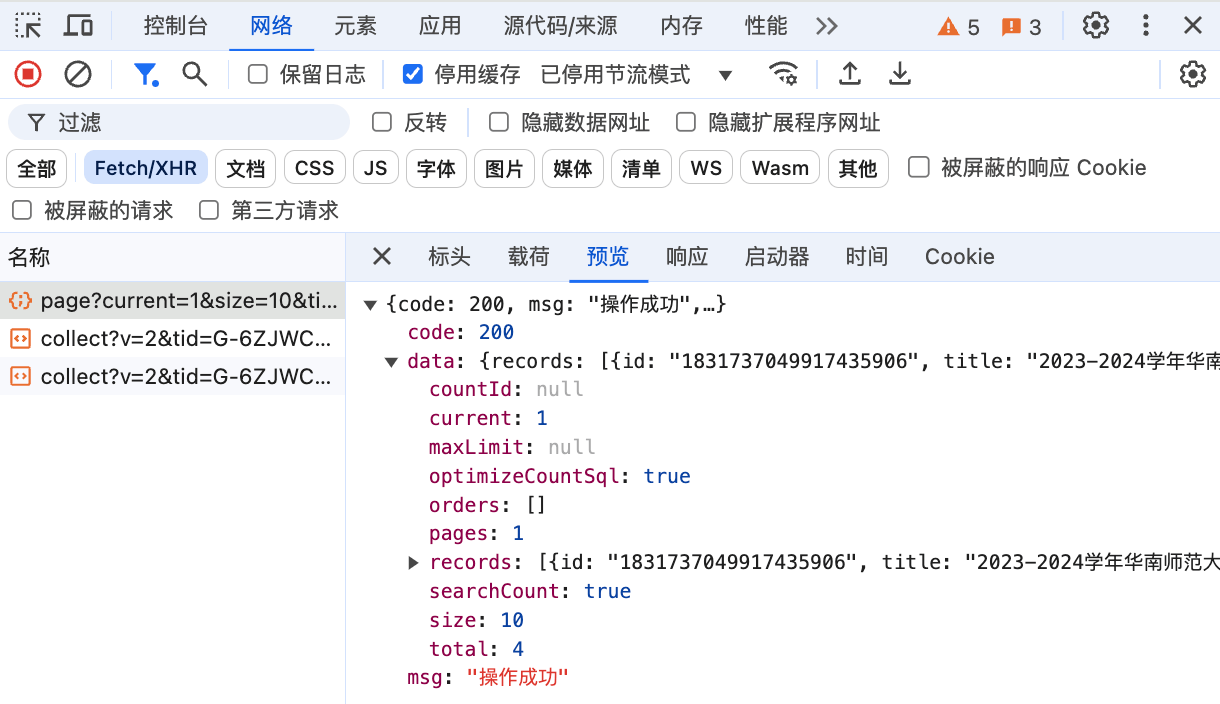Check the 第三方请求 option
1220x704 pixels.
coord(209,210)
